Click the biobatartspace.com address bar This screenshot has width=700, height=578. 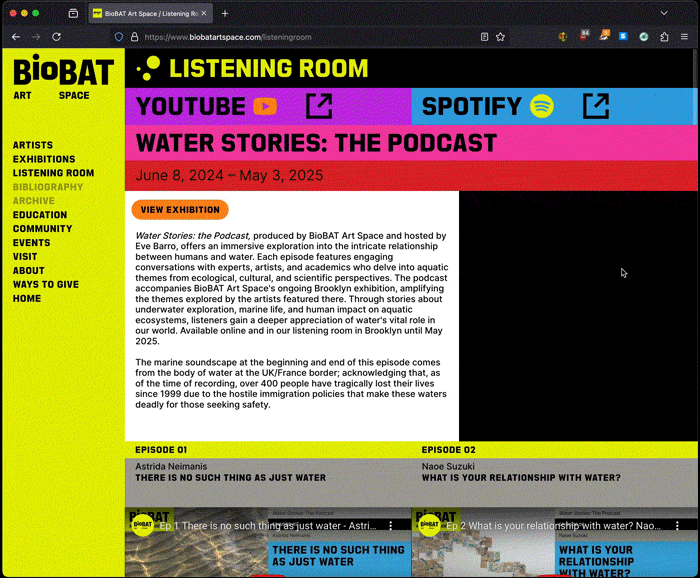300,37
